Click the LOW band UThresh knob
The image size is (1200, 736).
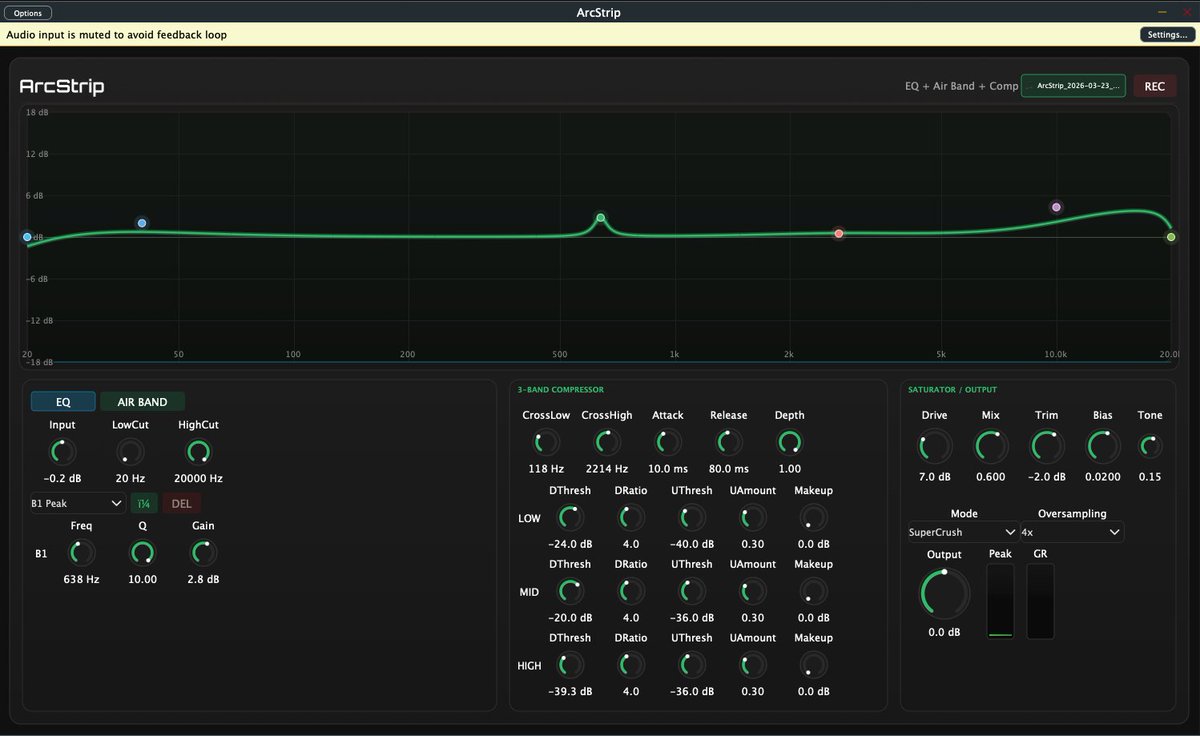(x=692, y=517)
